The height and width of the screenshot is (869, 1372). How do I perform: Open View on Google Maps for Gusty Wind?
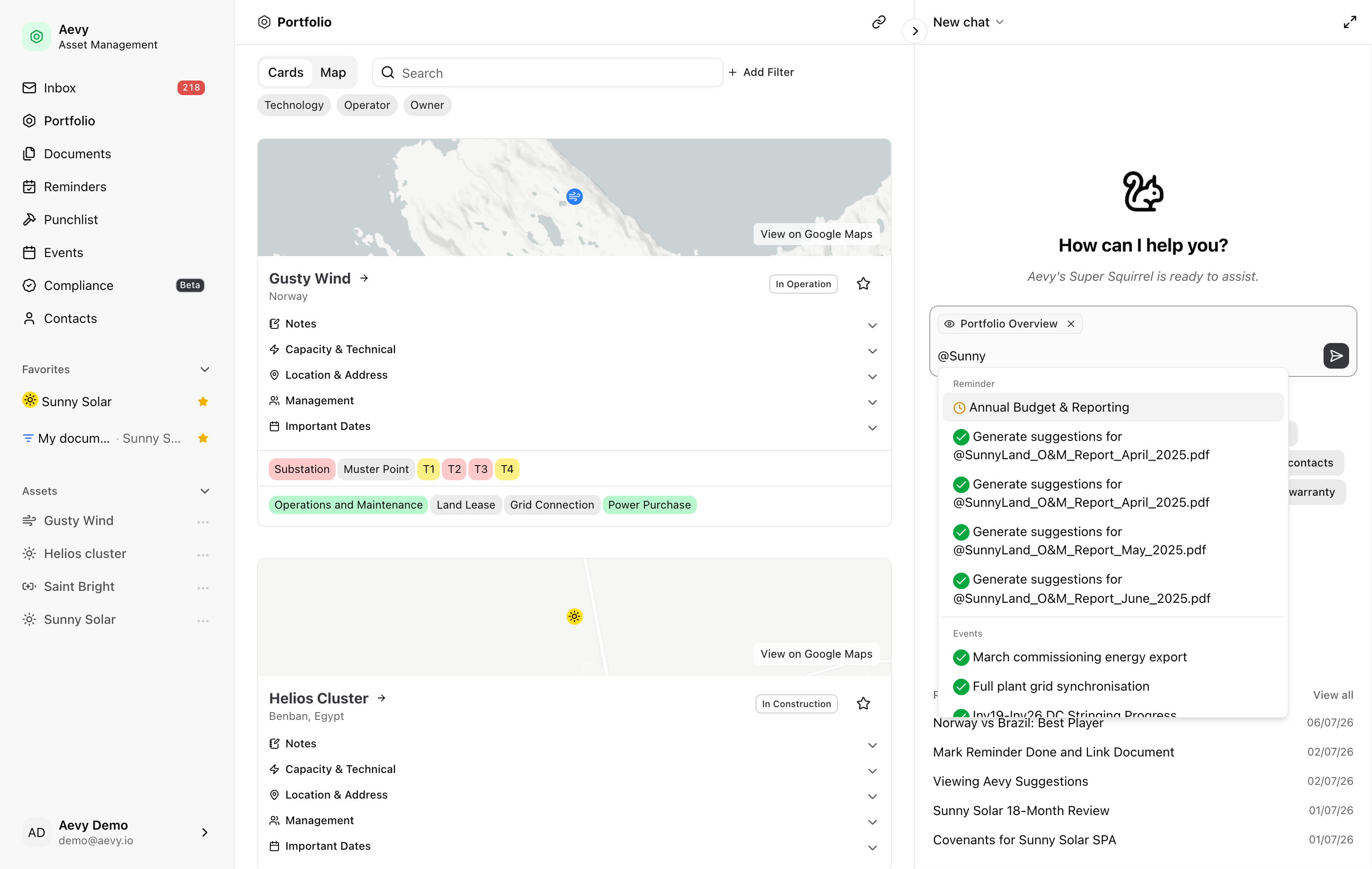(815, 234)
